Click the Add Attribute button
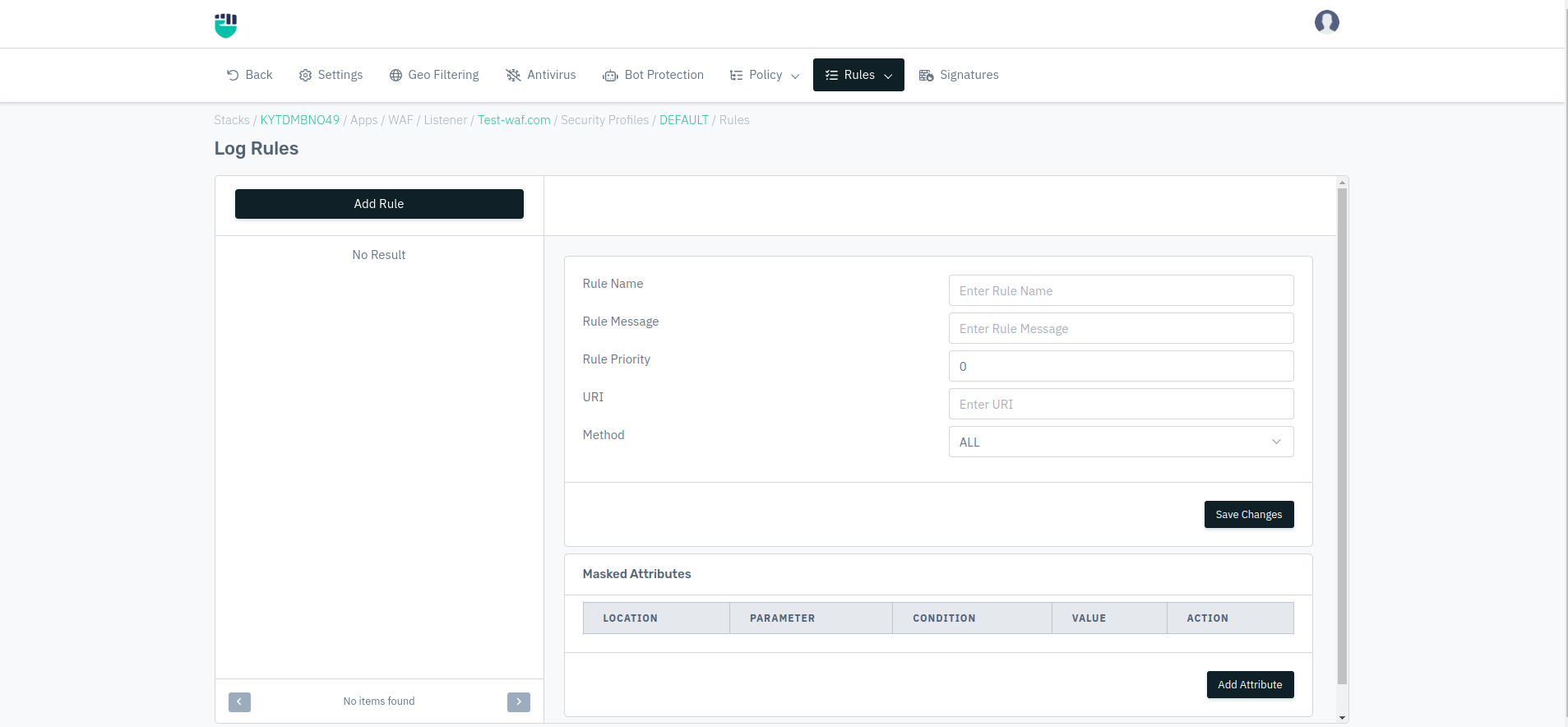The height and width of the screenshot is (727, 1568). tap(1250, 684)
